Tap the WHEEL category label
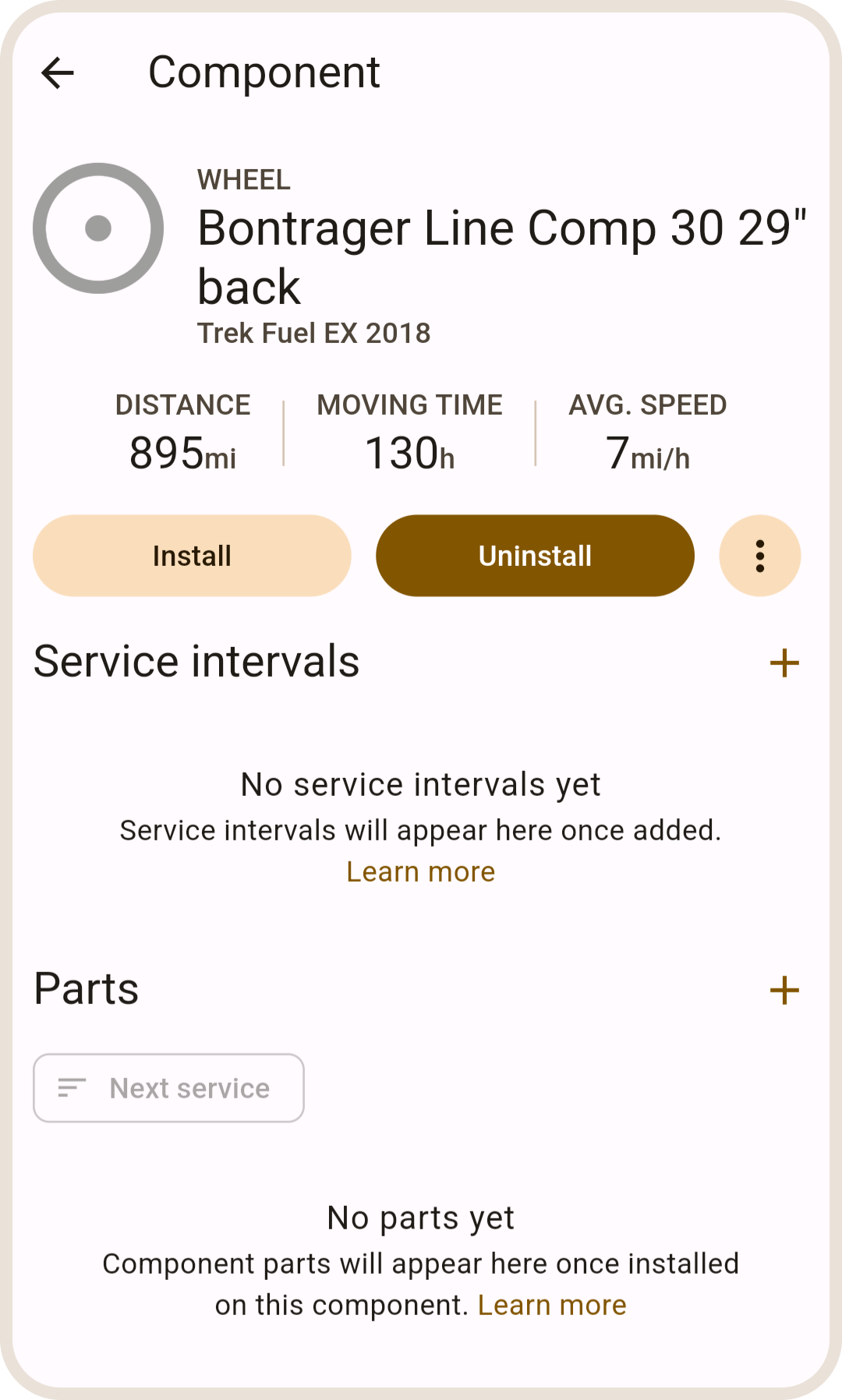Screen dimensions: 842x1400 pyautogui.click(x=243, y=180)
